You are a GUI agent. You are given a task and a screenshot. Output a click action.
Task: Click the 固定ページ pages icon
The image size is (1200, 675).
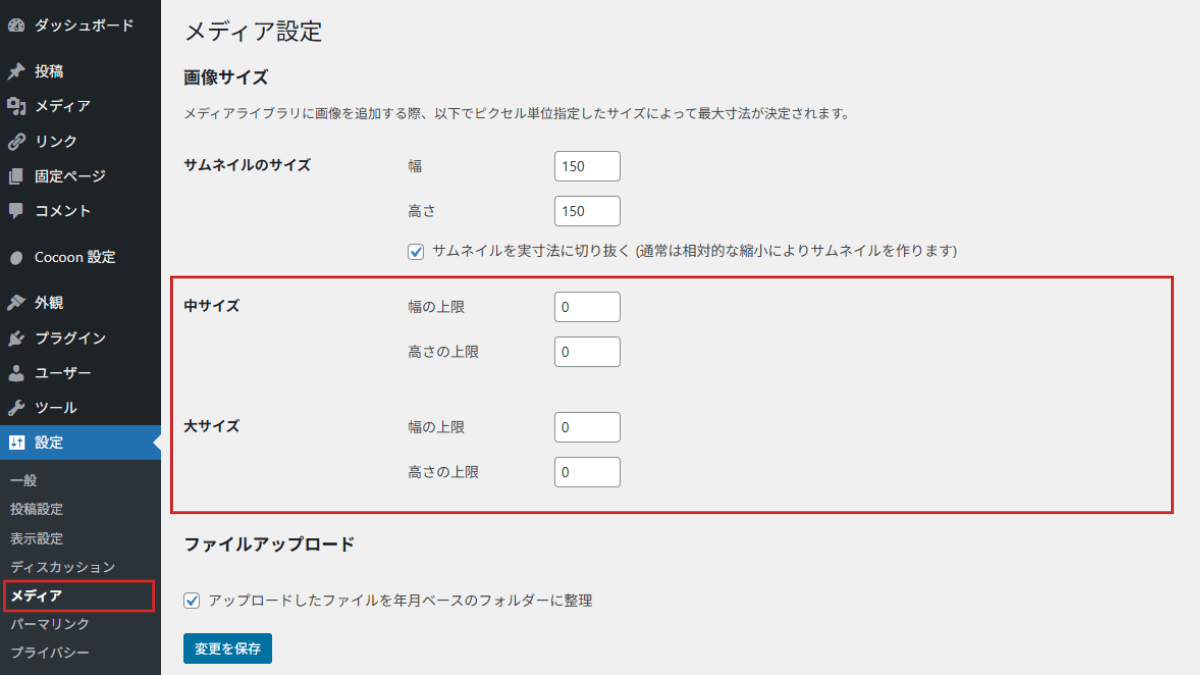(16, 176)
